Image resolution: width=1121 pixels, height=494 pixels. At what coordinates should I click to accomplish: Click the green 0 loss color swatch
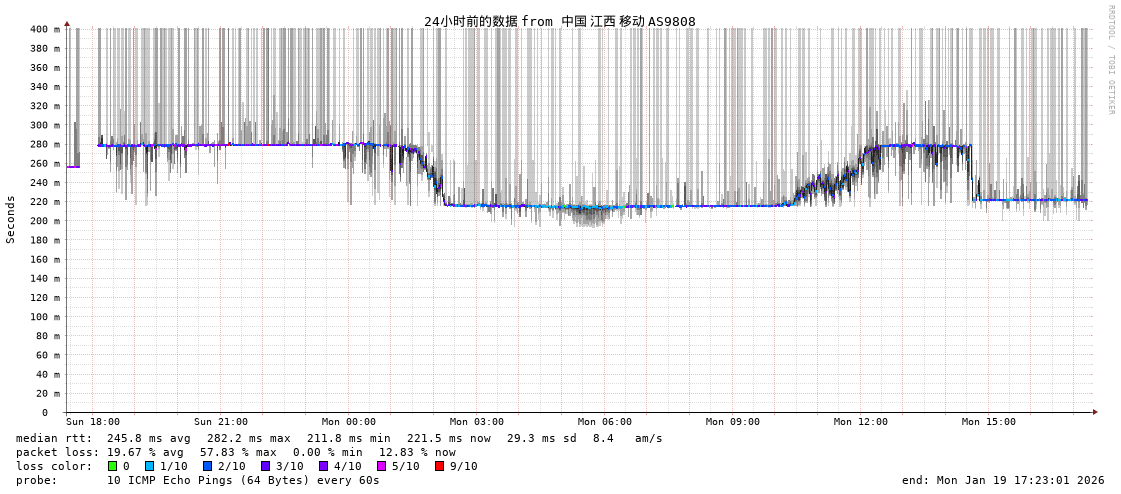112,466
